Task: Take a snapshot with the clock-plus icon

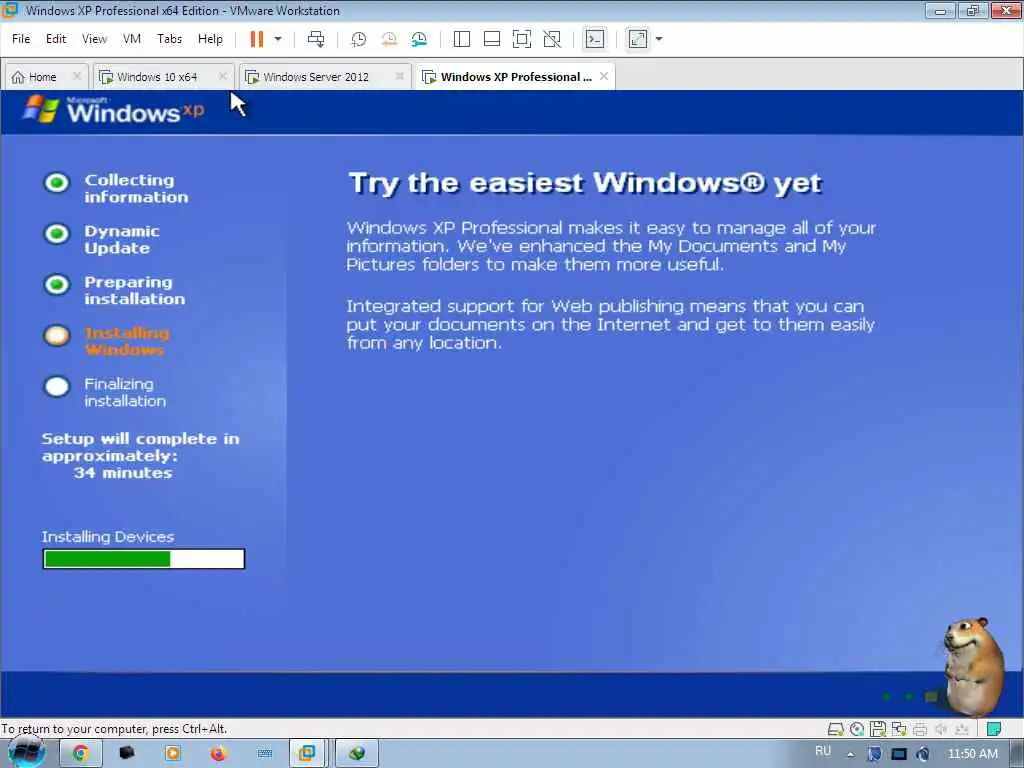Action: [359, 39]
